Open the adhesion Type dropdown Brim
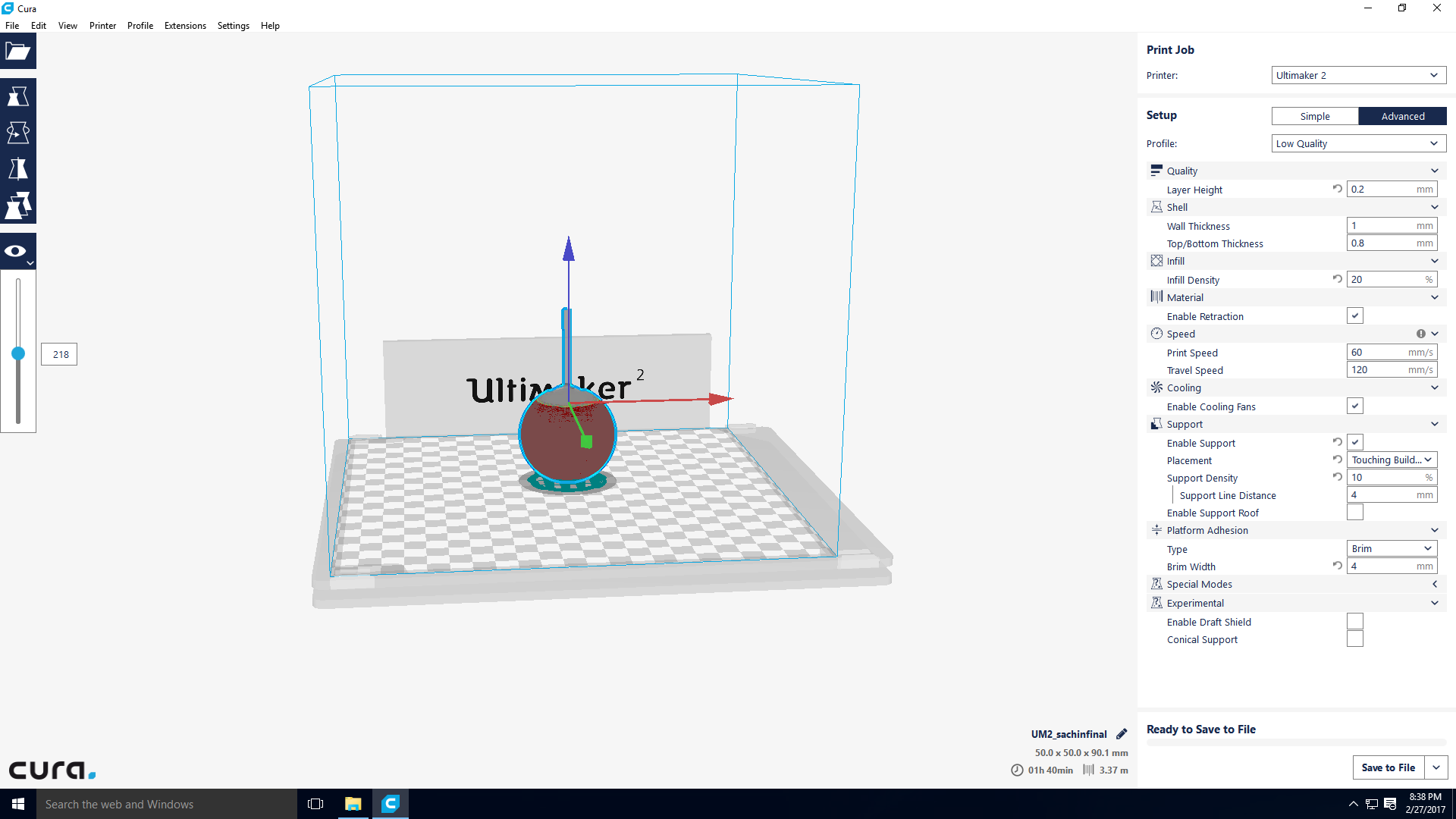This screenshot has width=1456, height=819. pyautogui.click(x=1392, y=548)
